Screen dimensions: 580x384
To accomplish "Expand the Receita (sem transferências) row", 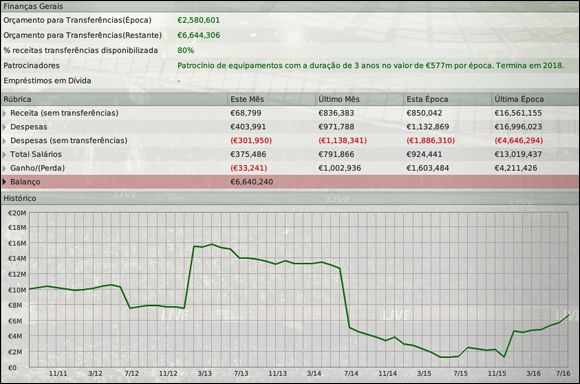I will click(x=4, y=113).
